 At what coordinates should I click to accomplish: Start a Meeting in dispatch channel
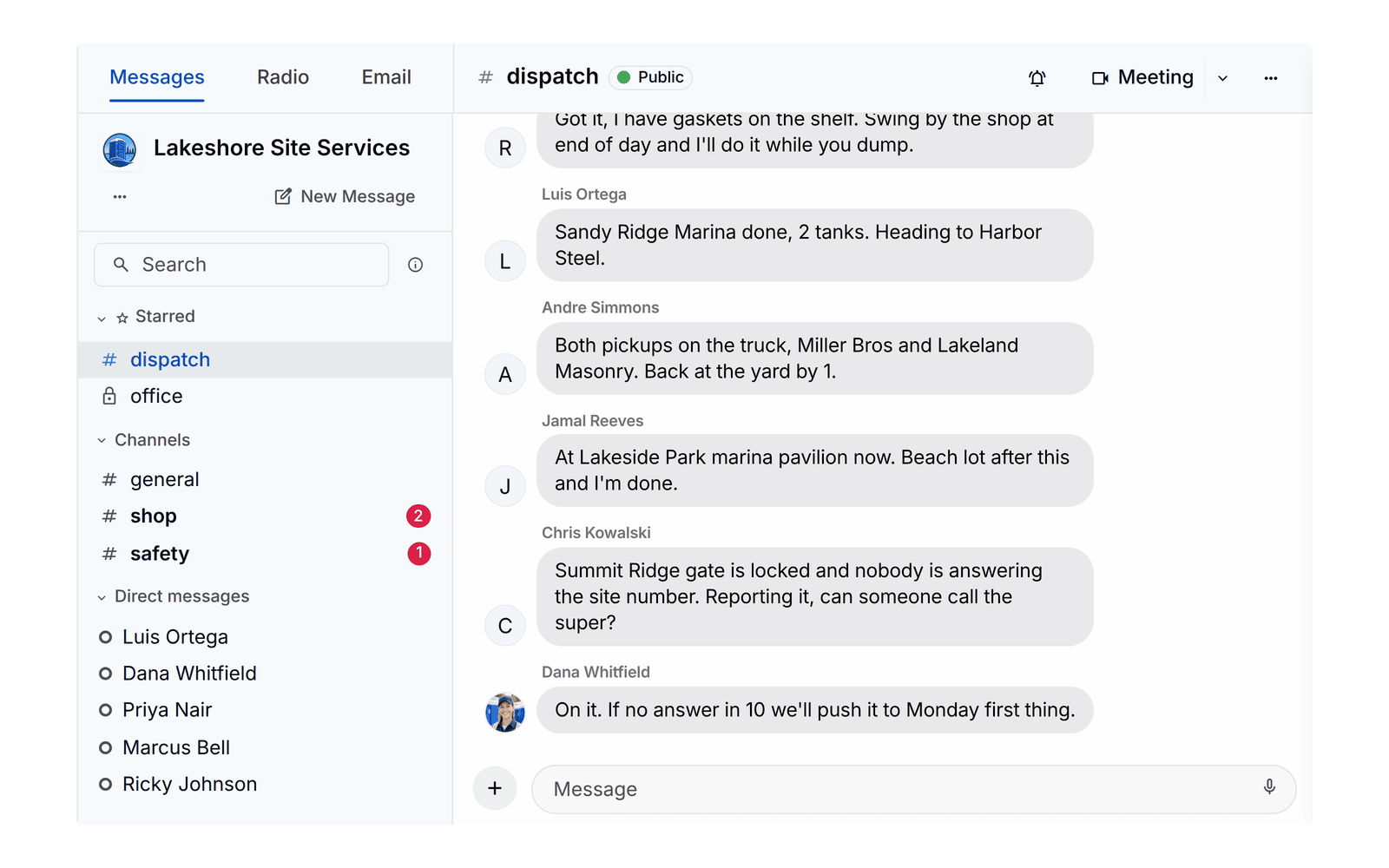click(1142, 78)
